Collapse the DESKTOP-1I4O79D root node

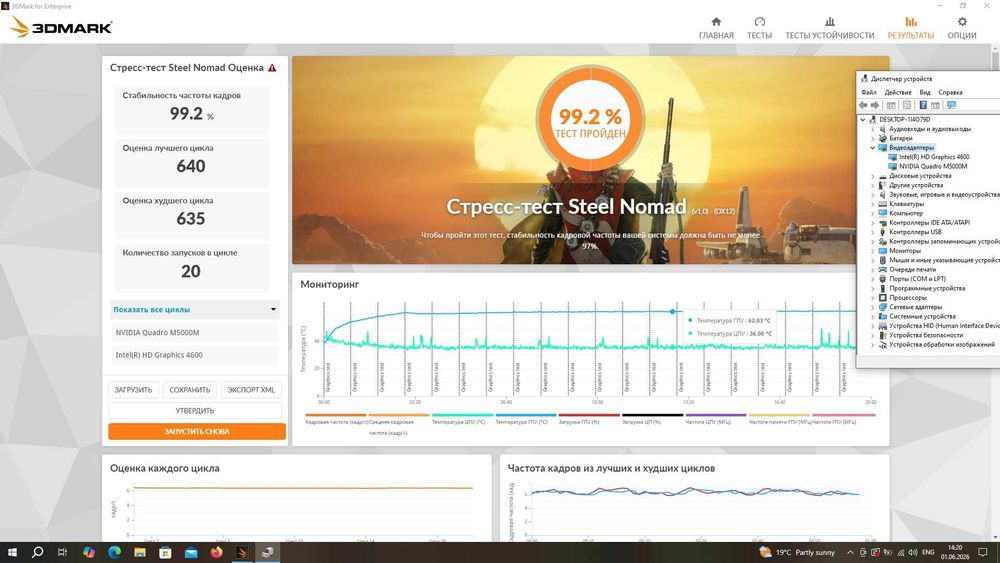863,119
